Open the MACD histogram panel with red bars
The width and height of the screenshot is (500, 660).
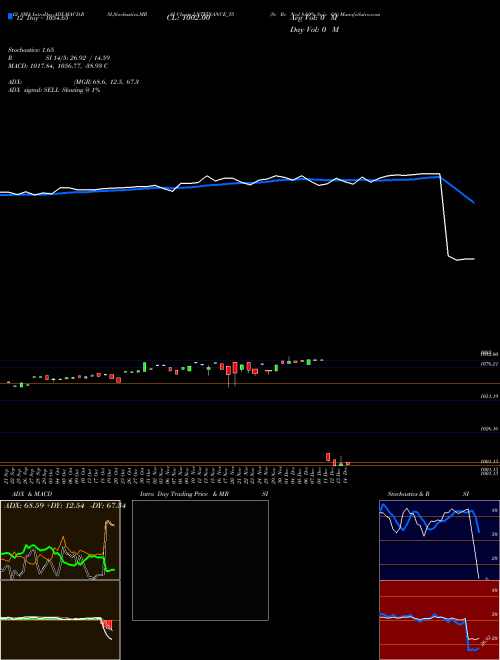pyautogui.click(x=60, y=620)
